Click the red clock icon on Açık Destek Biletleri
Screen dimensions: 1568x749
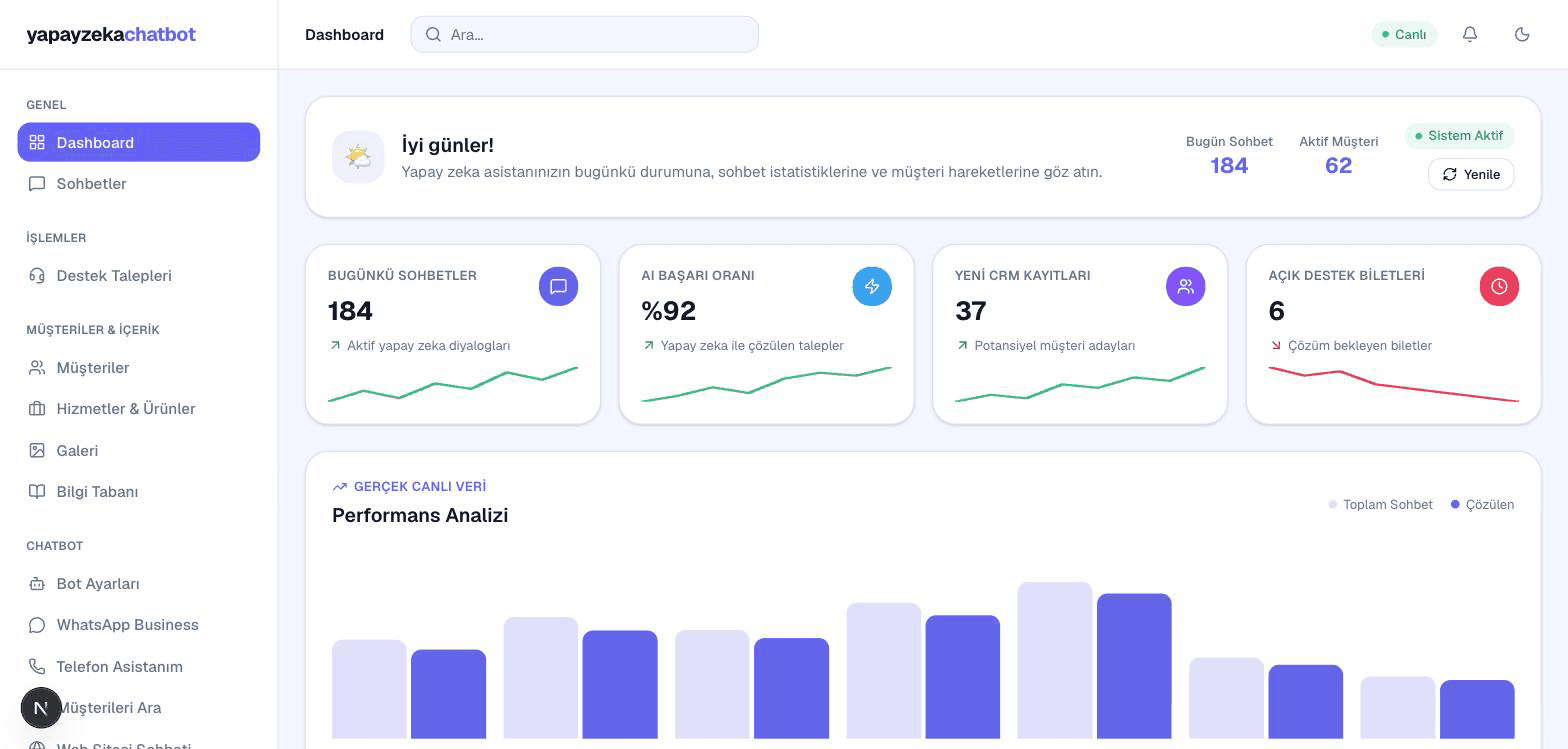point(1499,286)
